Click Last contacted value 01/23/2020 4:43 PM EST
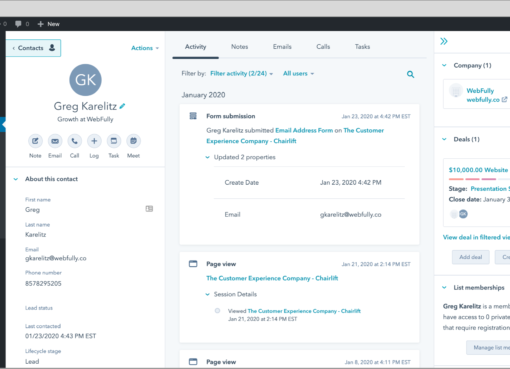The height and width of the screenshot is (369, 510). tap(60, 336)
